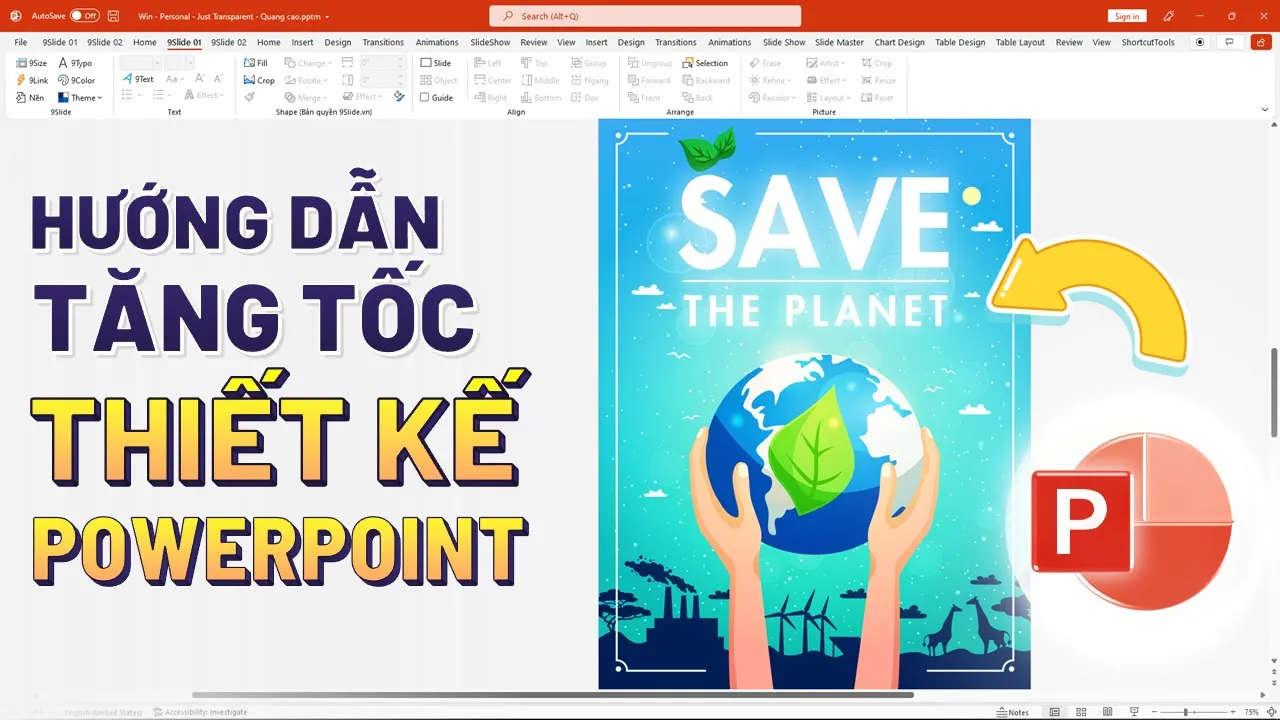Open the Comments pane icon
Viewport: 1280px width, 720px height.
pyautogui.click(x=1230, y=42)
